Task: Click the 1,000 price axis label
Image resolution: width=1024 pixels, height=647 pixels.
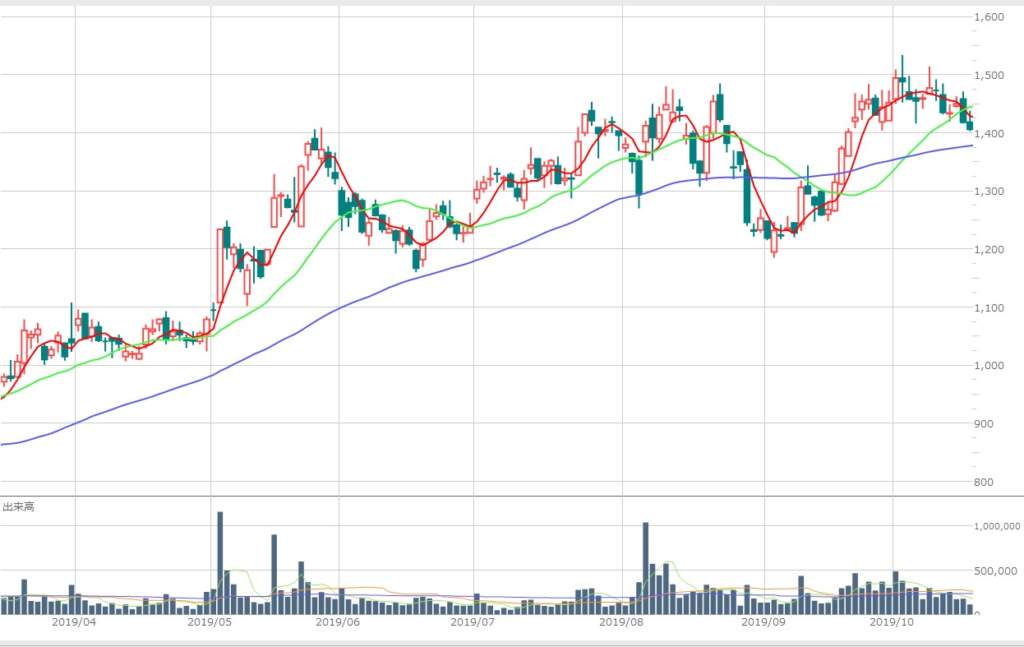Action: (989, 366)
